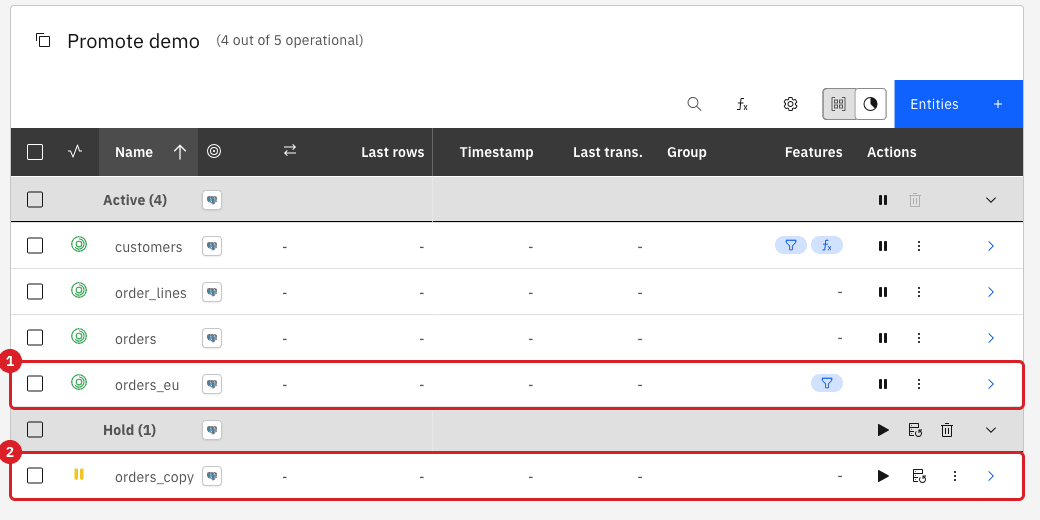Open settings gear in toolbar
This screenshot has height=520, width=1040.
coord(790,104)
